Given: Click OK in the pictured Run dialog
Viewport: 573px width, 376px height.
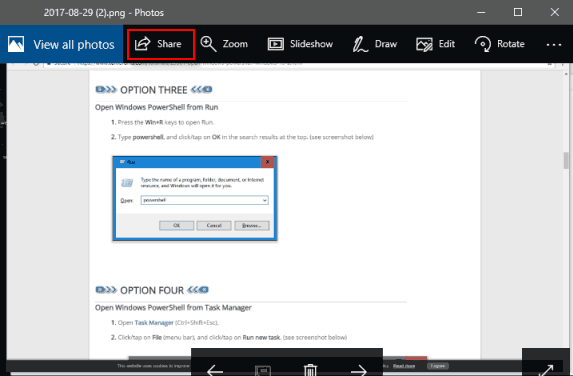Looking at the screenshot, I should click(177, 225).
